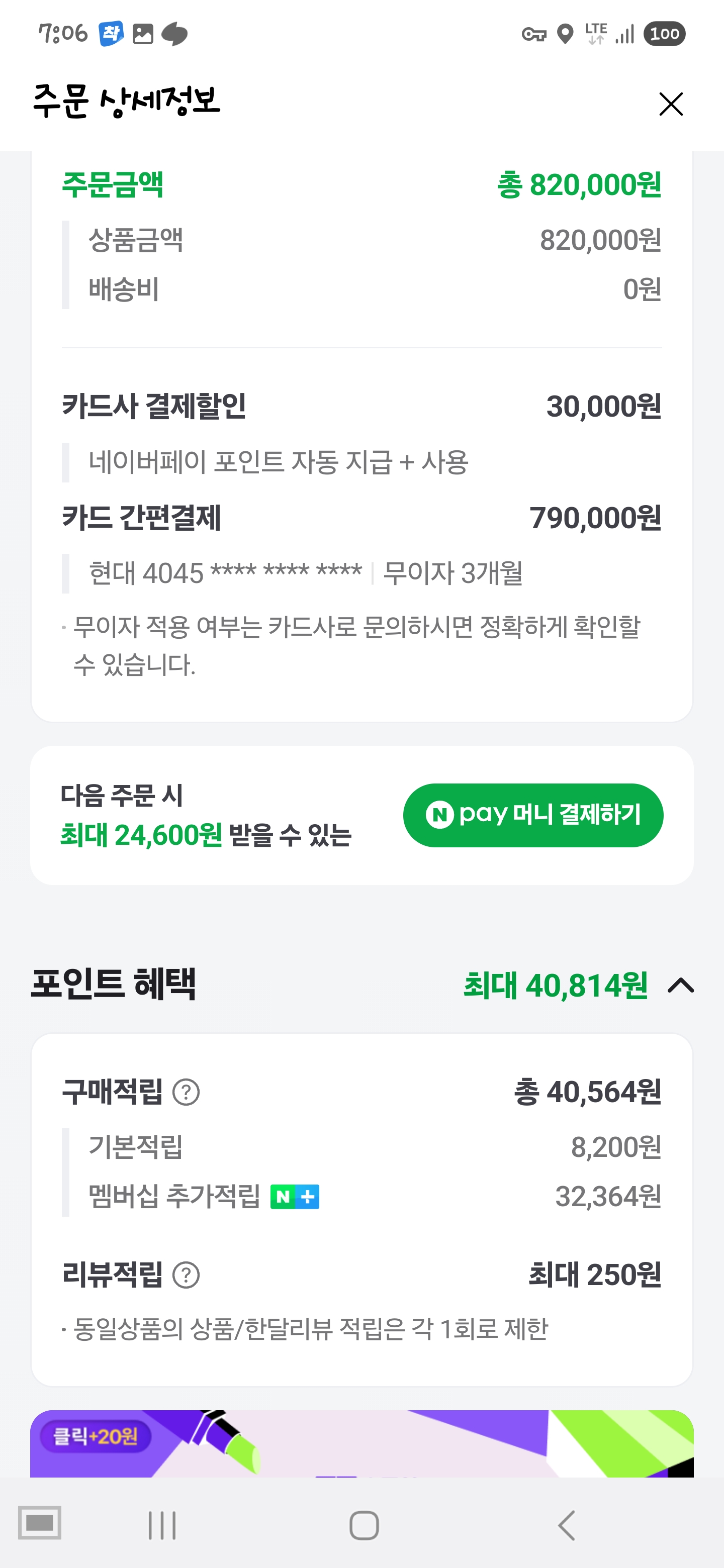Collapse the 포인트 혜택 section chevron
Viewport: 724px width, 1568px height.
coord(681,986)
